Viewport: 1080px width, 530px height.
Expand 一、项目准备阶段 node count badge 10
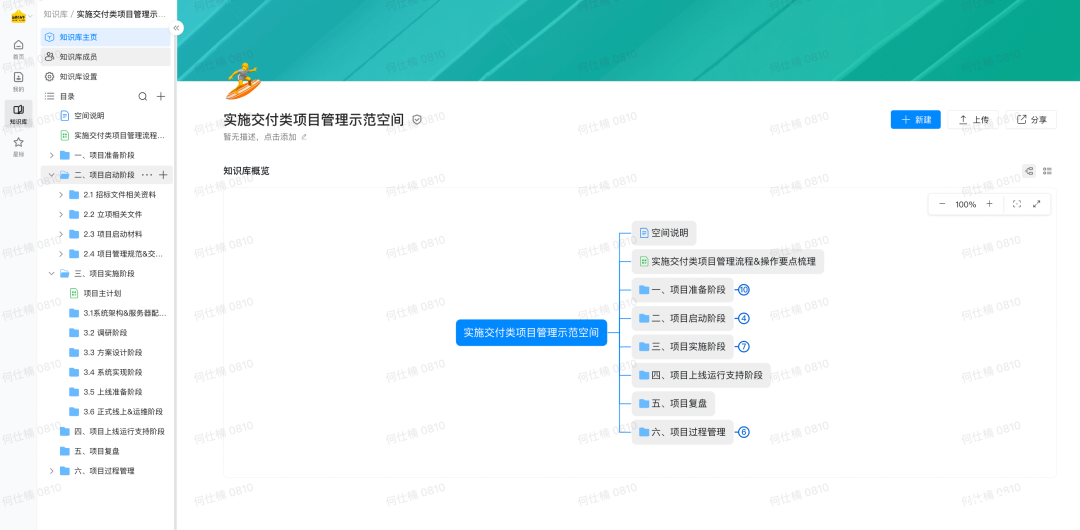pos(743,290)
